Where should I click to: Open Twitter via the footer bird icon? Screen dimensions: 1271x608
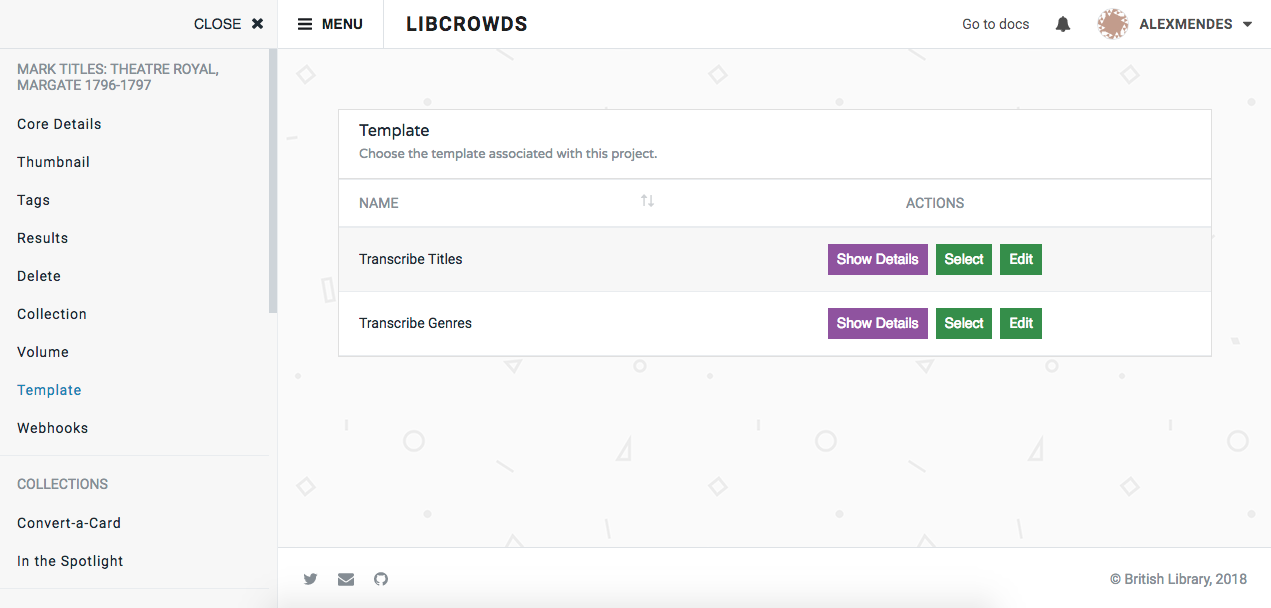310,579
